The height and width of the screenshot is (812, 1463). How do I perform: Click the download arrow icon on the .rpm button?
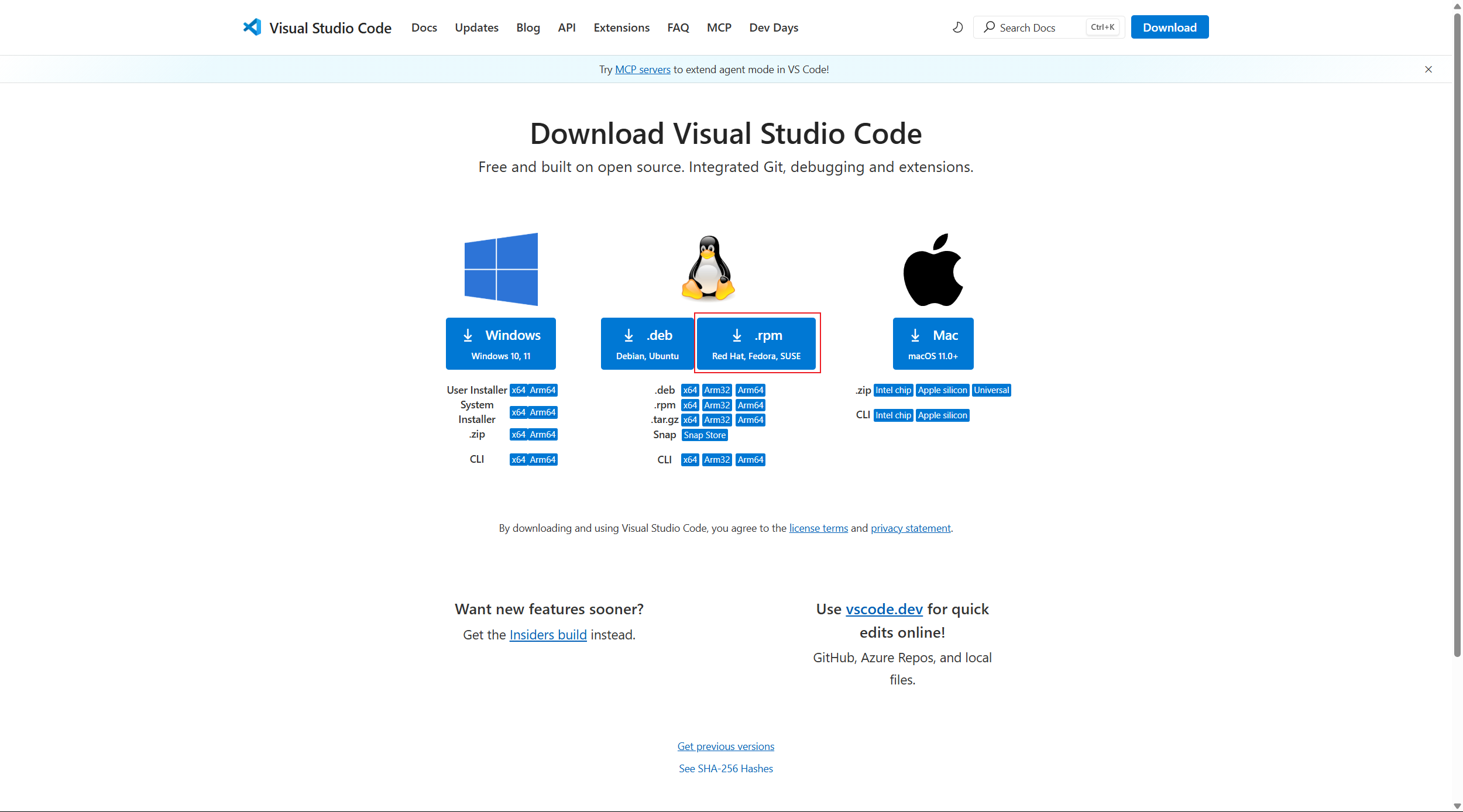click(736, 335)
